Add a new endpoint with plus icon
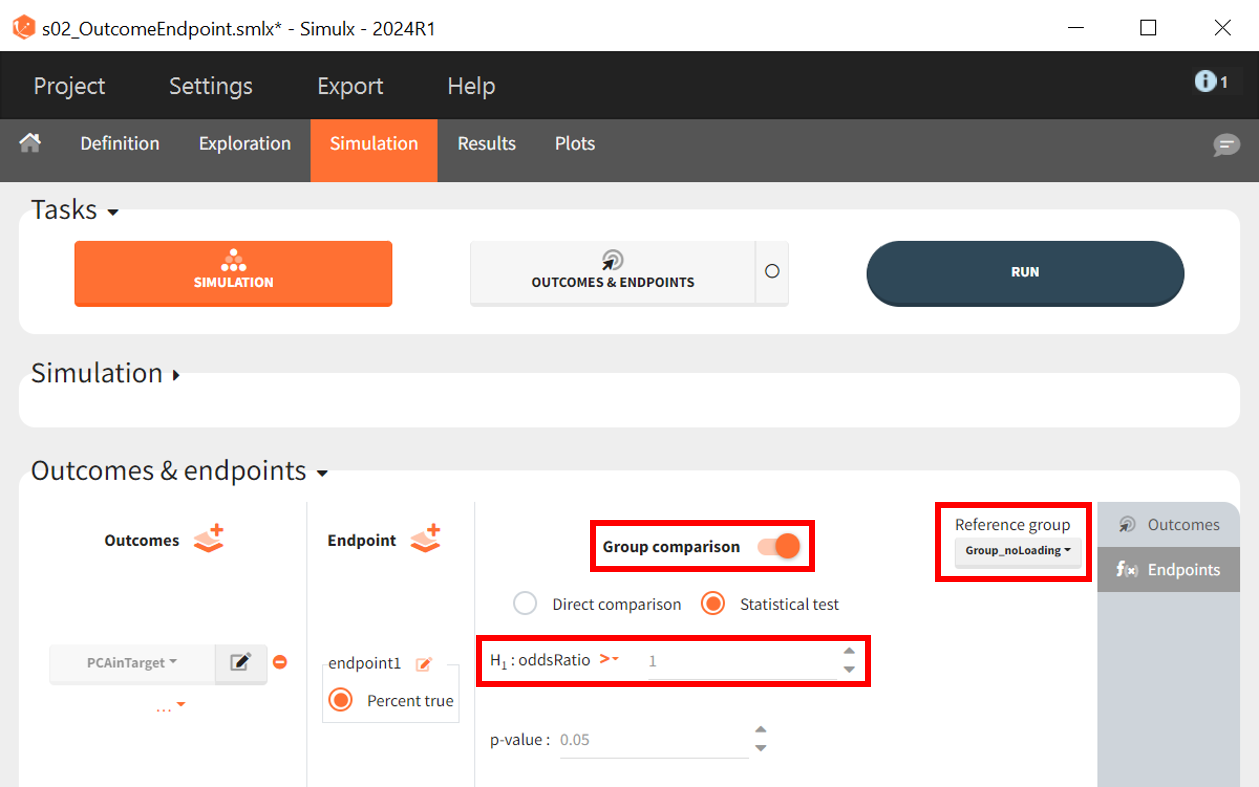Image resolution: width=1259 pixels, height=787 pixels. point(425,539)
